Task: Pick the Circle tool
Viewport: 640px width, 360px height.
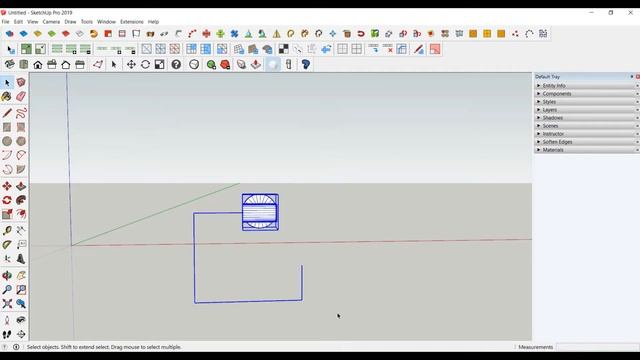Action: [7, 141]
